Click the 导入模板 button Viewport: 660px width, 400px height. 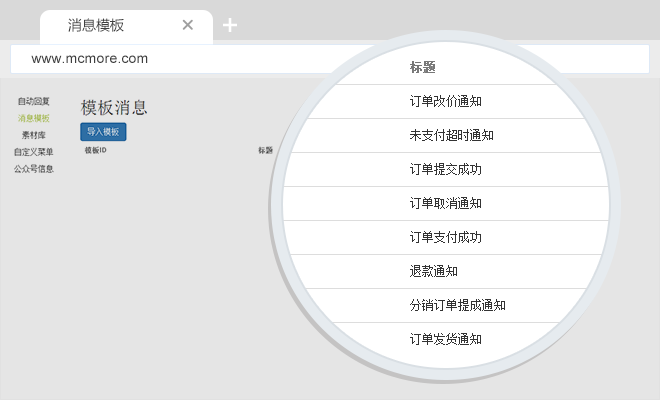[x=103, y=132]
